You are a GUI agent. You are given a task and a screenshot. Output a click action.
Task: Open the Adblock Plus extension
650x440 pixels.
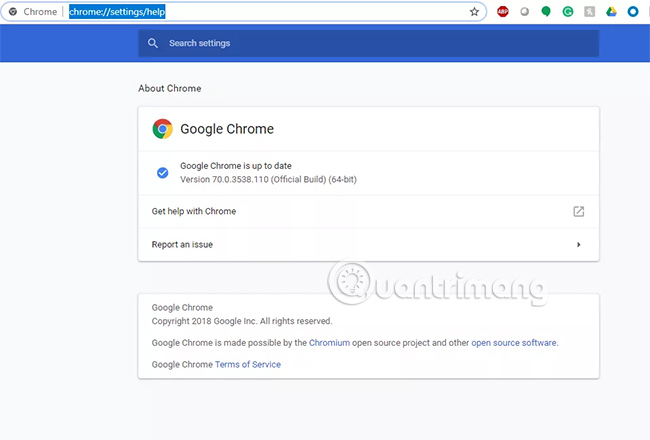click(503, 12)
